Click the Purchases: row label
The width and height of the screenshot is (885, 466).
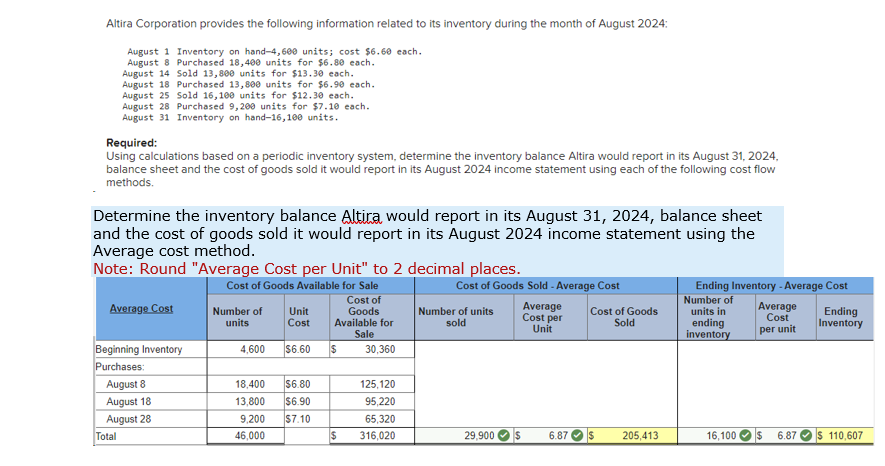120,367
